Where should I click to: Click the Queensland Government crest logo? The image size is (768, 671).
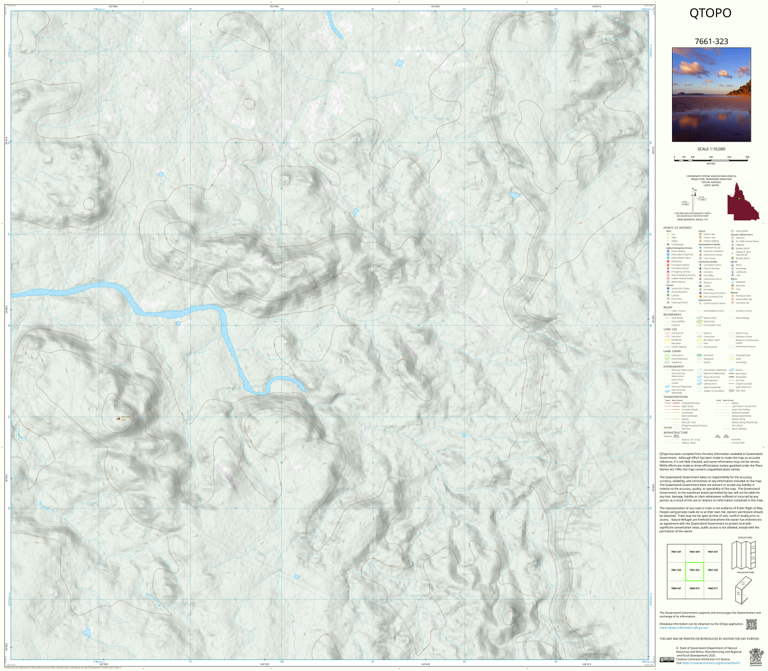click(756, 656)
